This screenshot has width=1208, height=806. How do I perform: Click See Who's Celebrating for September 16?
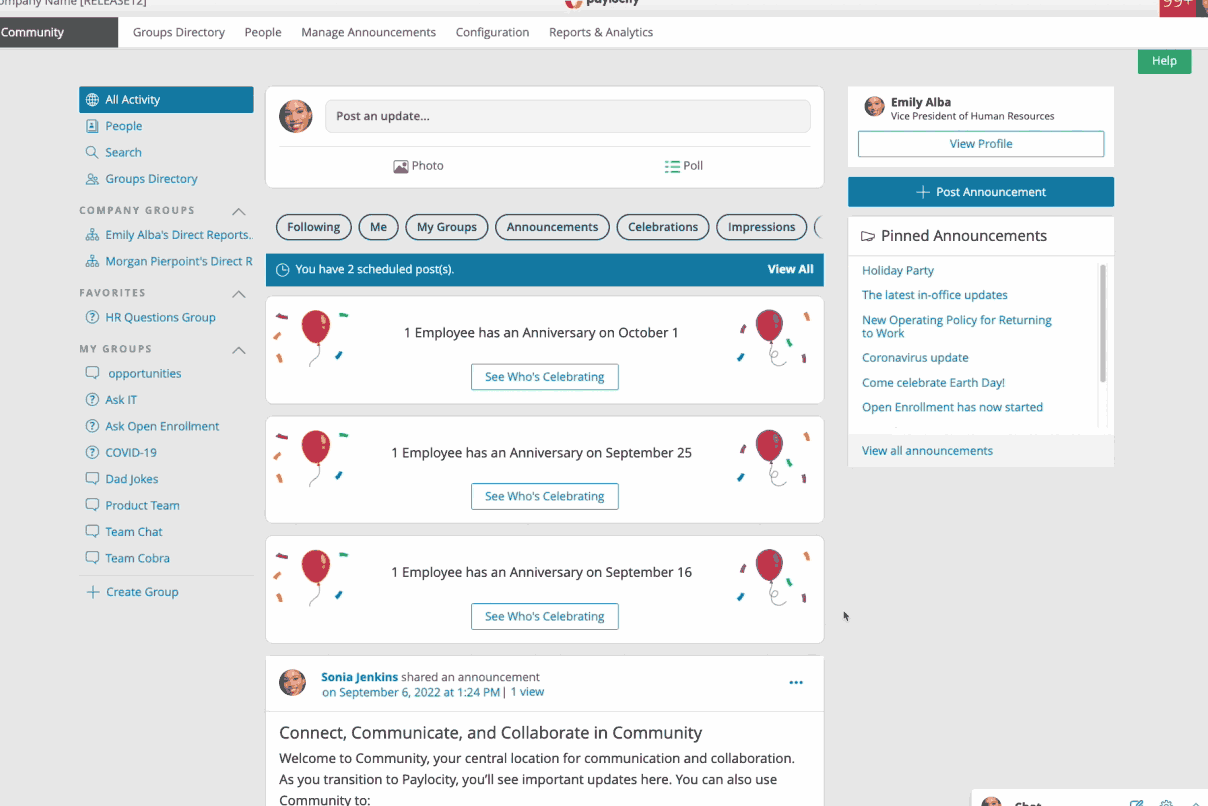[x=545, y=616]
